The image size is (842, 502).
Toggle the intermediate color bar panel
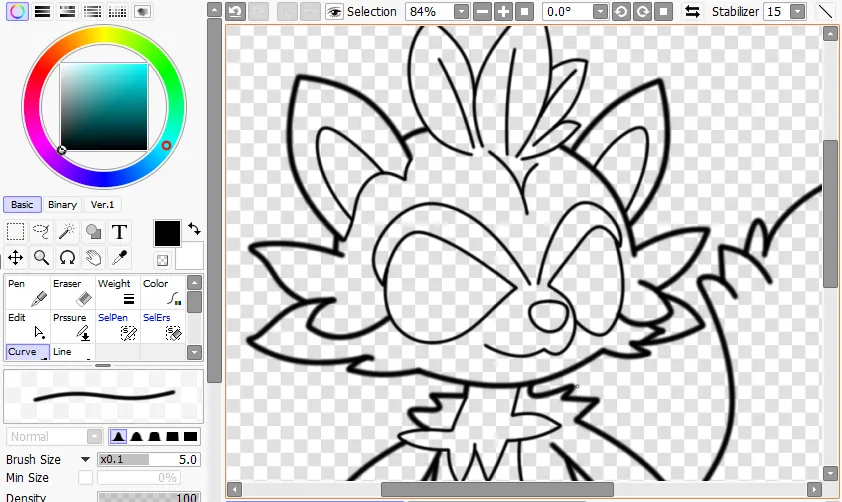pyautogui.click(x=92, y=11)
